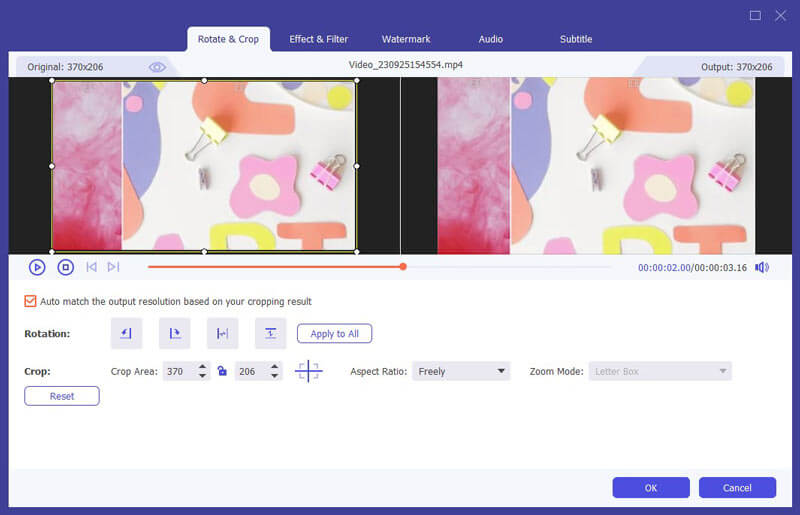
Task: Mute the preview volume speaker
Action: coord(762,267)
